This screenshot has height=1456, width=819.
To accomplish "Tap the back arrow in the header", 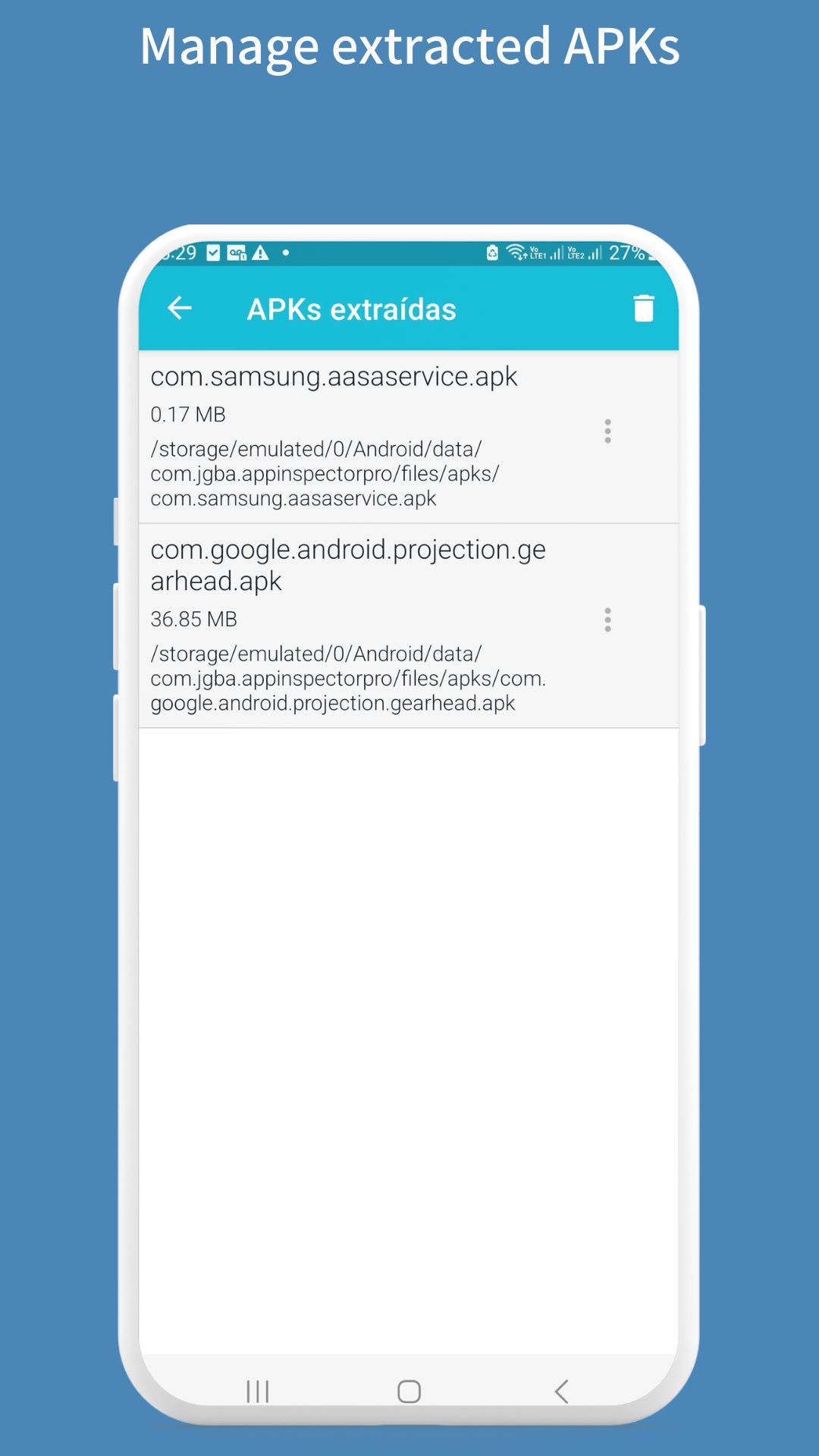I will [x=180, y=308].
